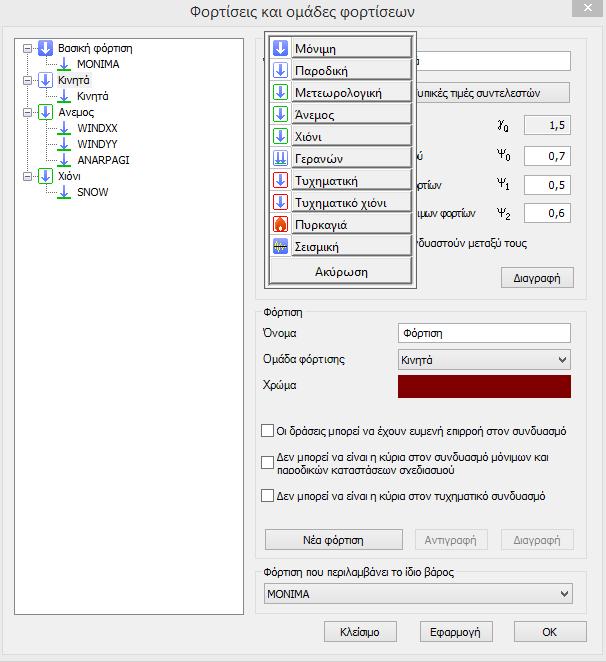This screenshot has width=606, height=662.
Task: Click the load icon beside MONIMA
Action: [x=64, y=64]
